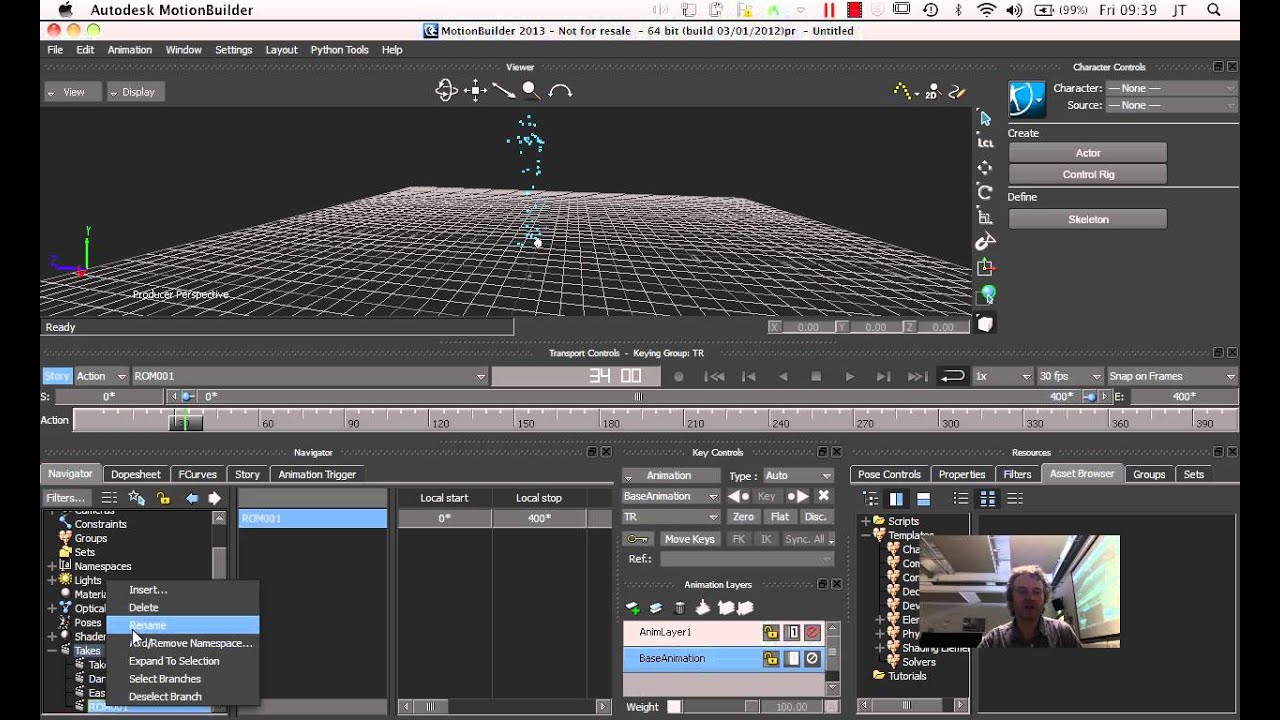Choose the zoom magnifier tool in Viewer
This screenshot has width=1280, height=720.
pos(531,91)
